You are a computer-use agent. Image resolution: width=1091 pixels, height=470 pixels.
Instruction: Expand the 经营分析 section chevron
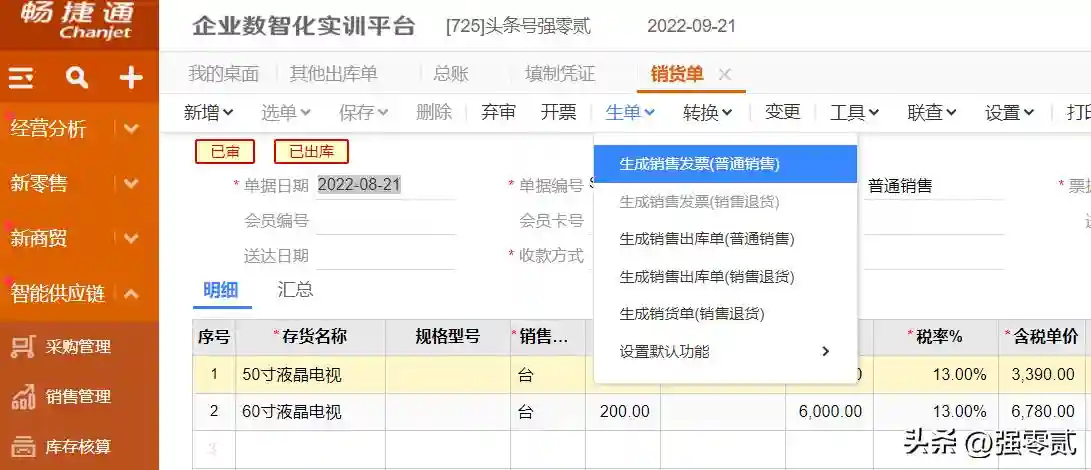[131, 128]
